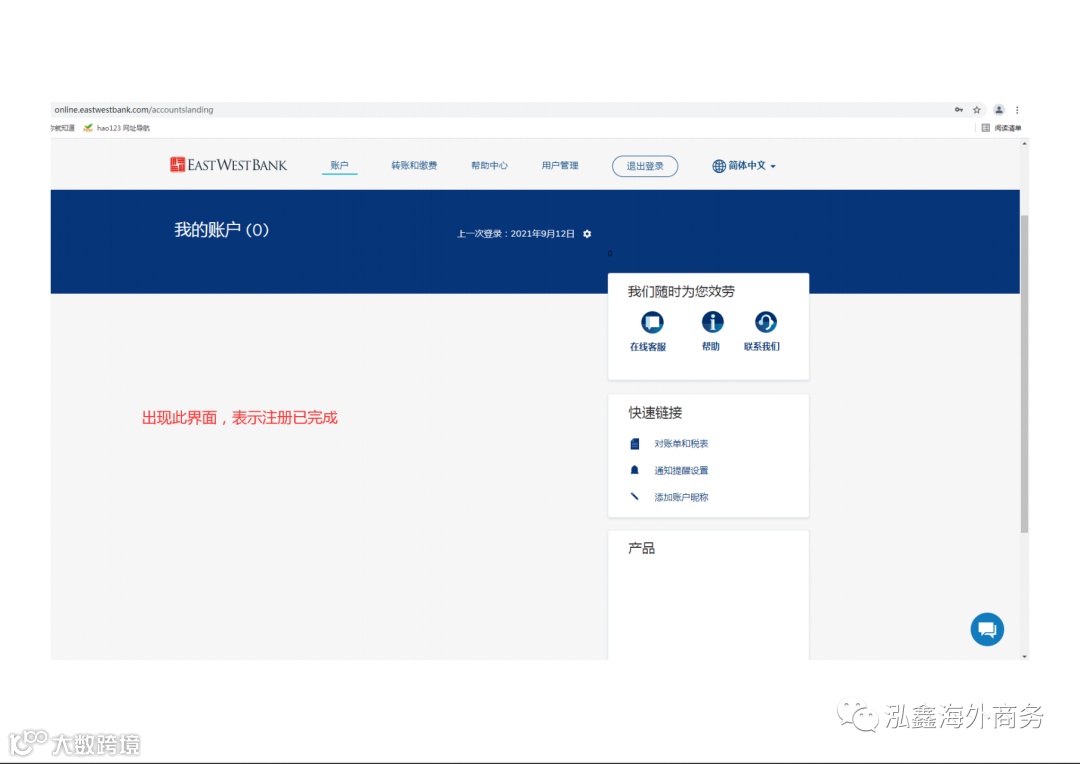The width and height of the screenshot is (1080, 764).
Task: Click the saved password key icon
Action: (x=959, y=110)
